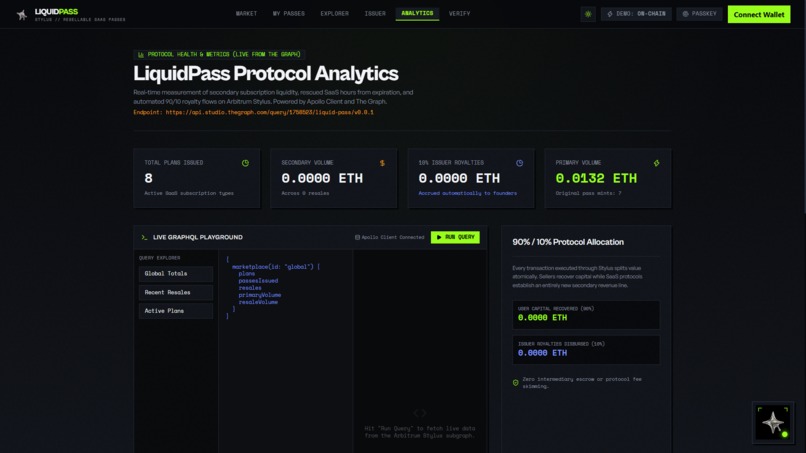Select the Recent Resales query
806x453 pixels.
pyautogui.click(x=176, y=292)
